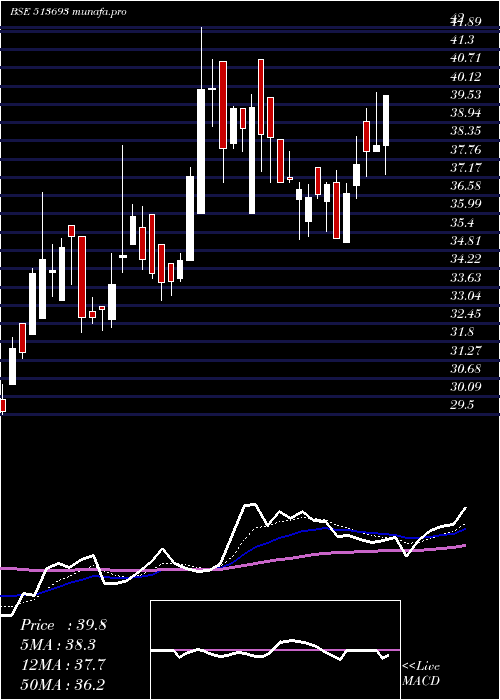Click the 40.12 price axis label
The image size is (500, 700).
pyautogui.click(x=466, y=77)
